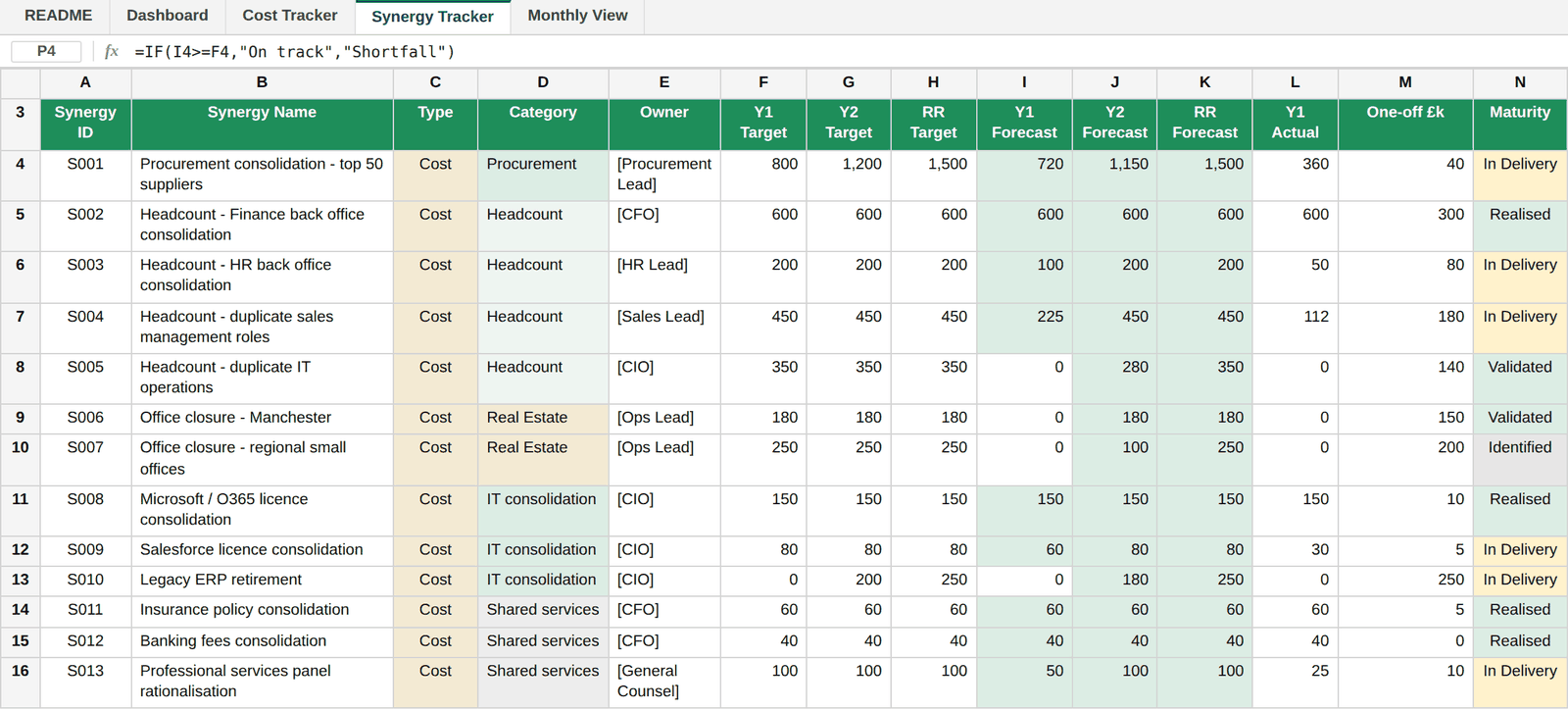Select the [Sales Lead] owner cell
Viewport: 1568px width, 710px height.
point(664,328)
